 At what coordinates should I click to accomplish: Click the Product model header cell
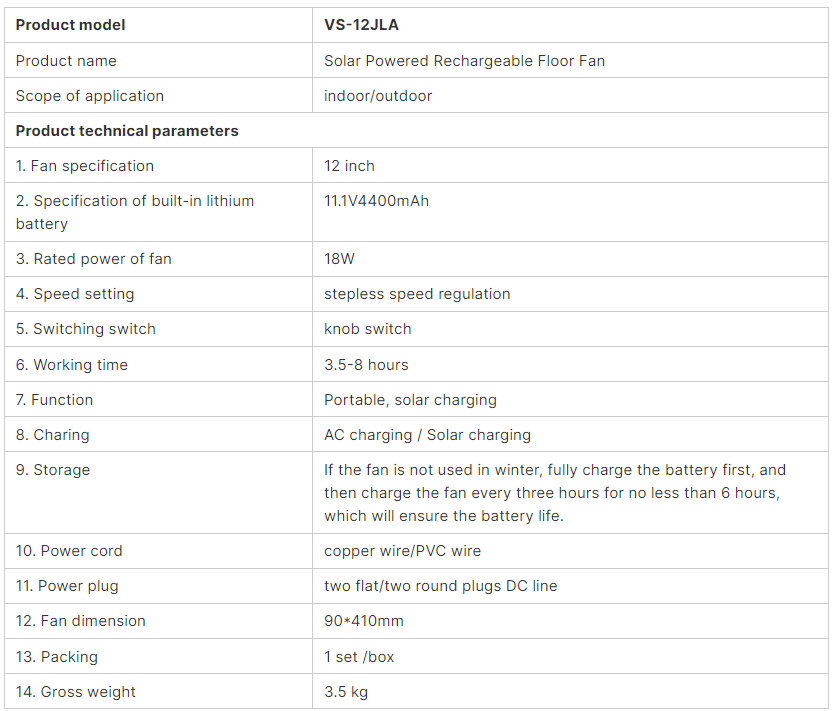pyautogui.click(x=159, y=25)
